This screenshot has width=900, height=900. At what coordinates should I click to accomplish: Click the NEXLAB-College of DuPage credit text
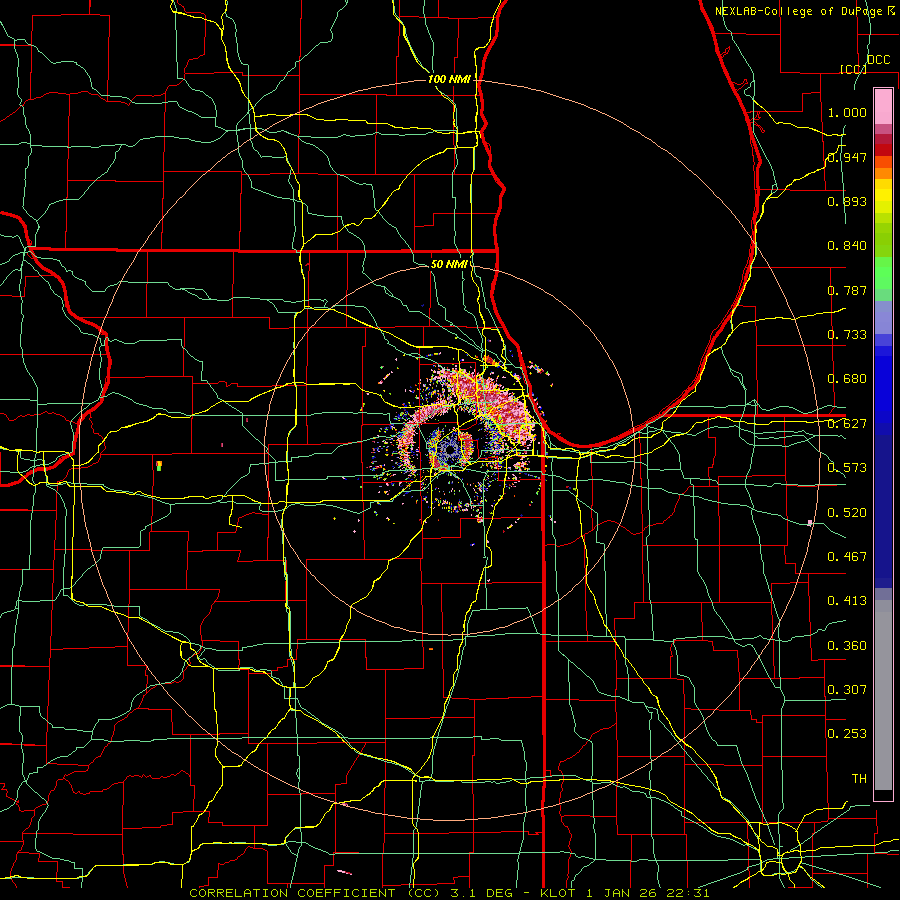click(x=806, y=11)
